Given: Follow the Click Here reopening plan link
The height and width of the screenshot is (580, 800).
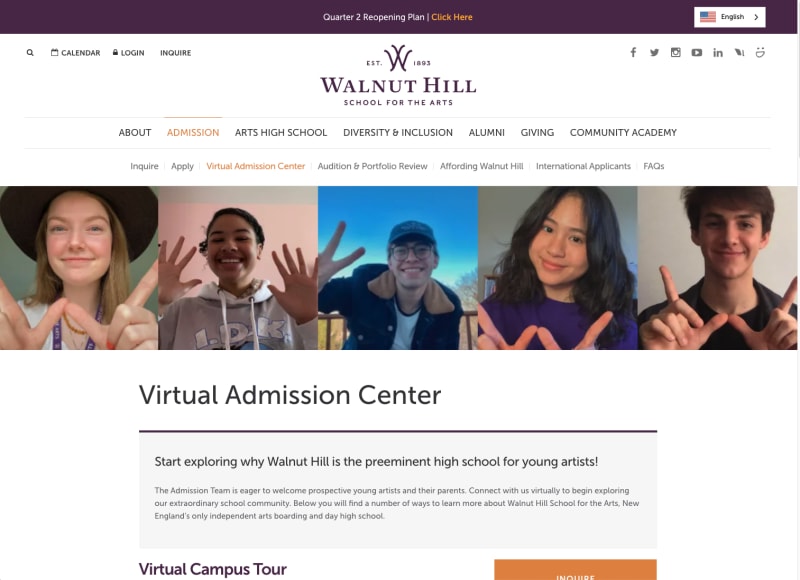Looking at the screenshot, I should (452, 17).
